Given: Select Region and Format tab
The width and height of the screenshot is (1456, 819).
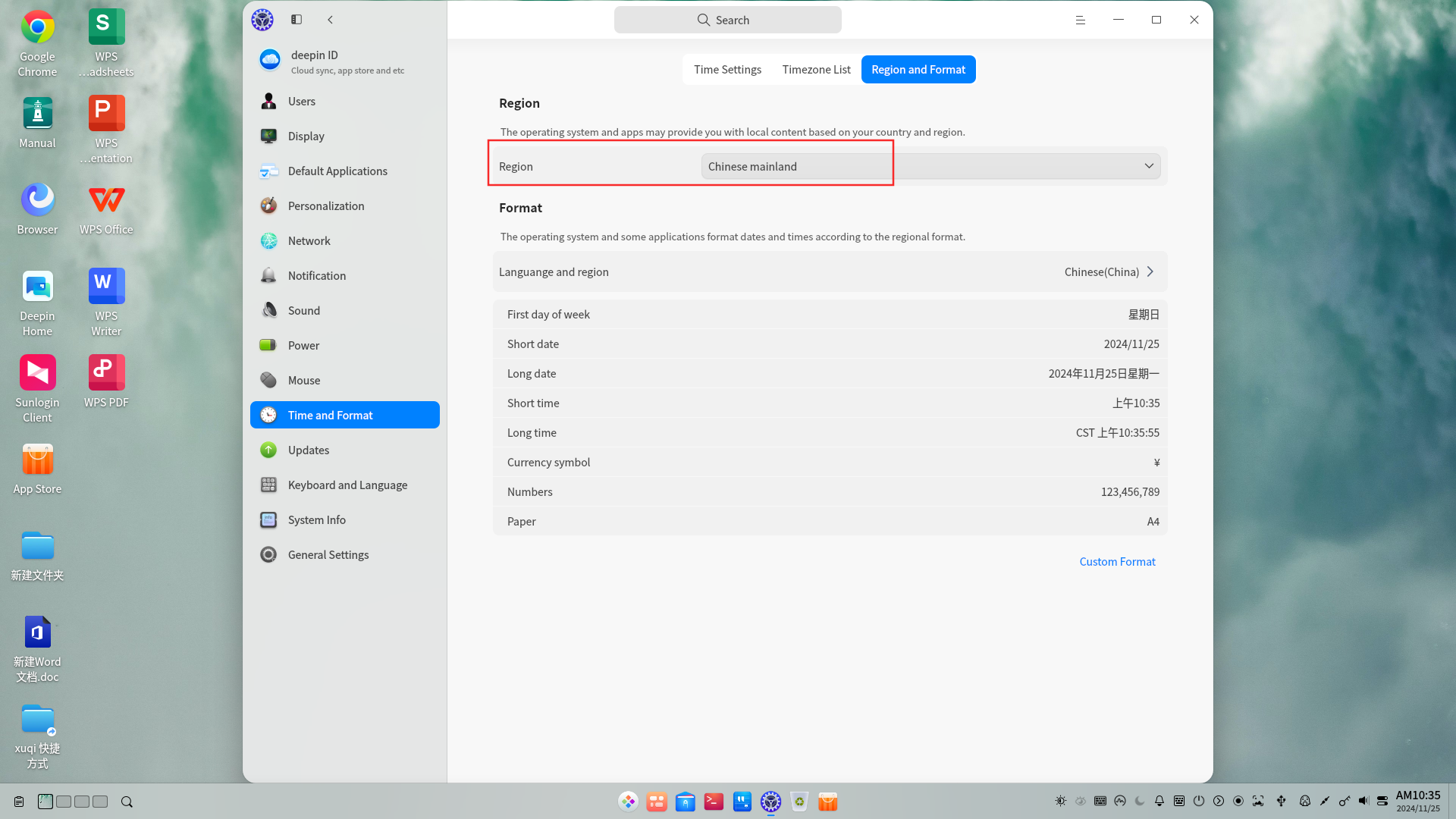Looking at the screenshot, I should [918, 69].
